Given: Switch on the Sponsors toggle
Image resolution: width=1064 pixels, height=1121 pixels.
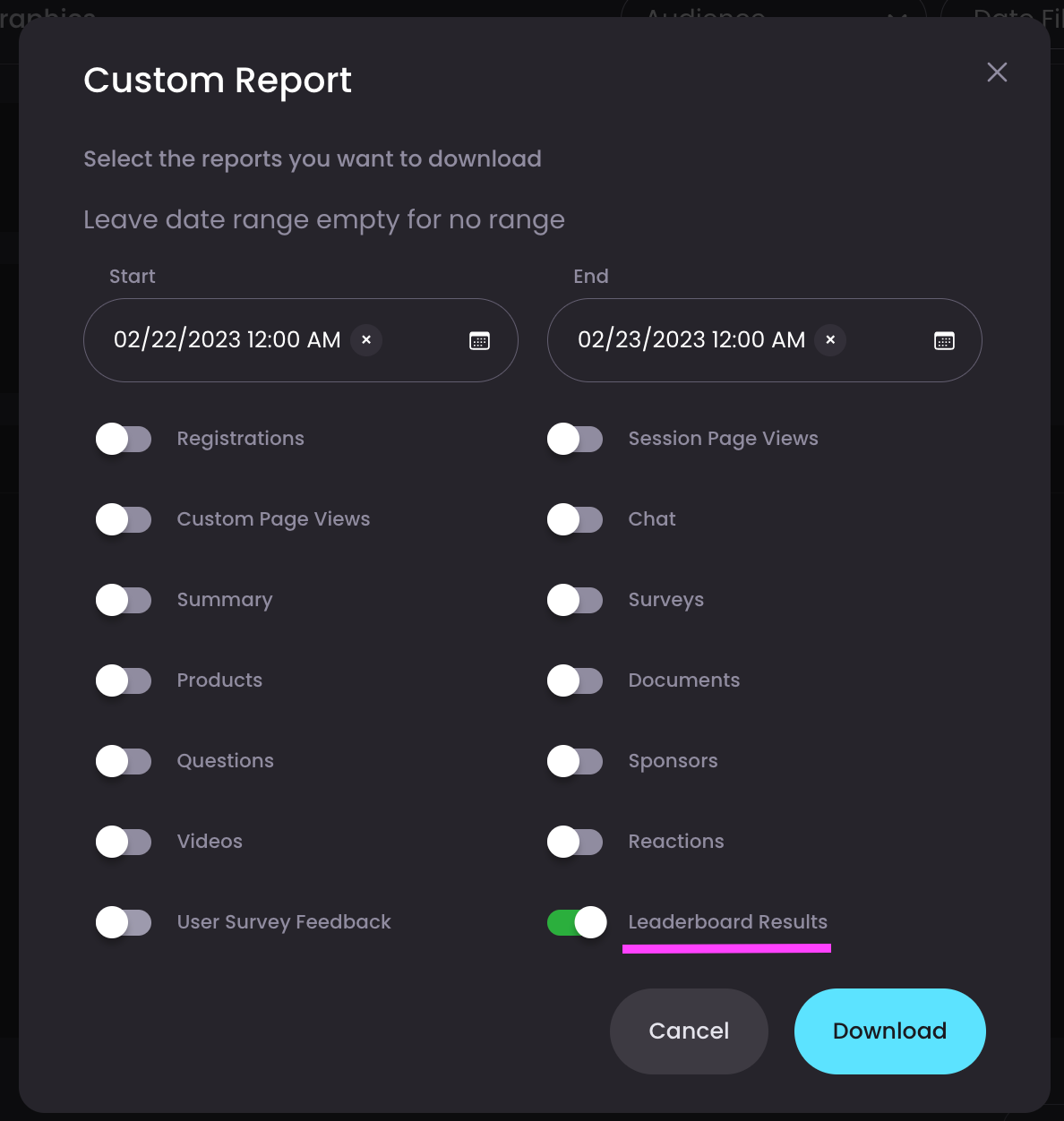Looking at the screenshot, I should click(575, 761).
